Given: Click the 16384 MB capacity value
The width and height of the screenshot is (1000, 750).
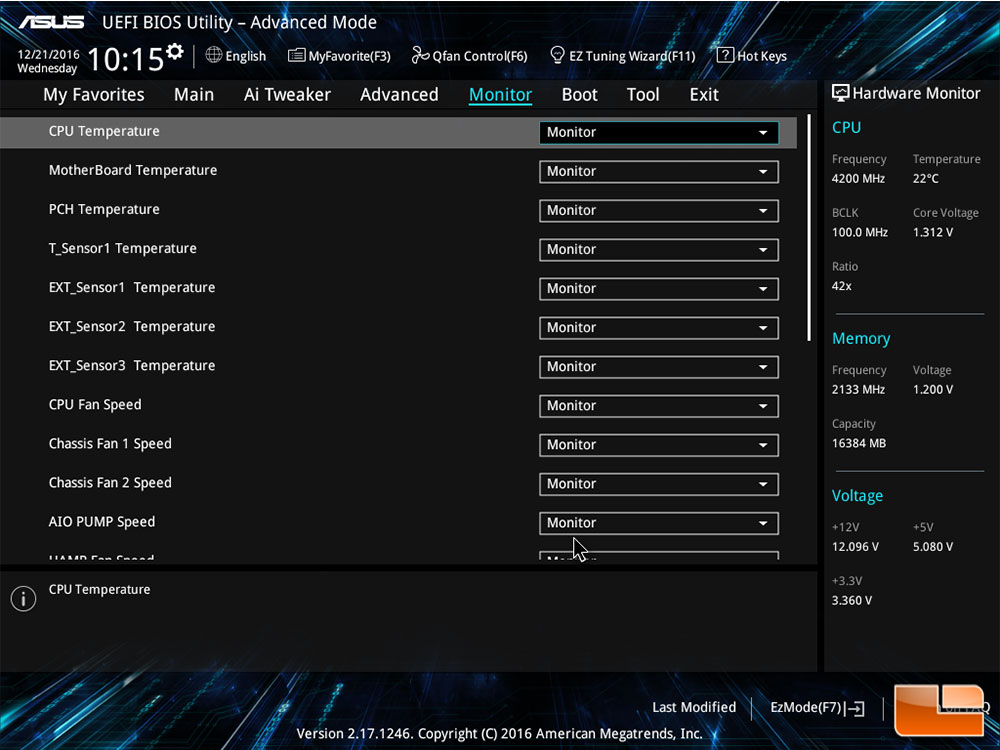Looking at the screenshot, I should tap(859, 443).
